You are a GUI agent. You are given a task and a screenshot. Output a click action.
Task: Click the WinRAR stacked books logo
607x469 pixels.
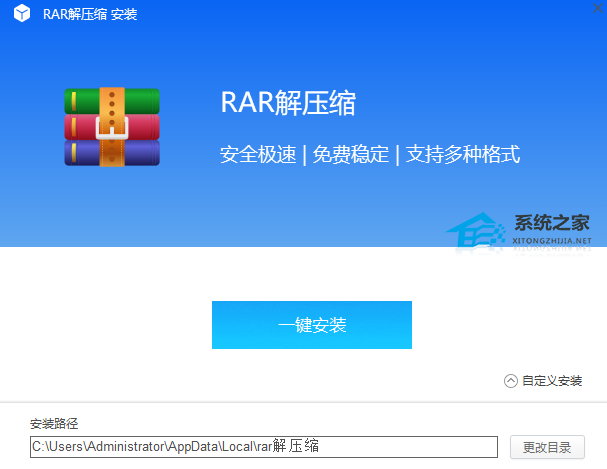click(112, 127)
